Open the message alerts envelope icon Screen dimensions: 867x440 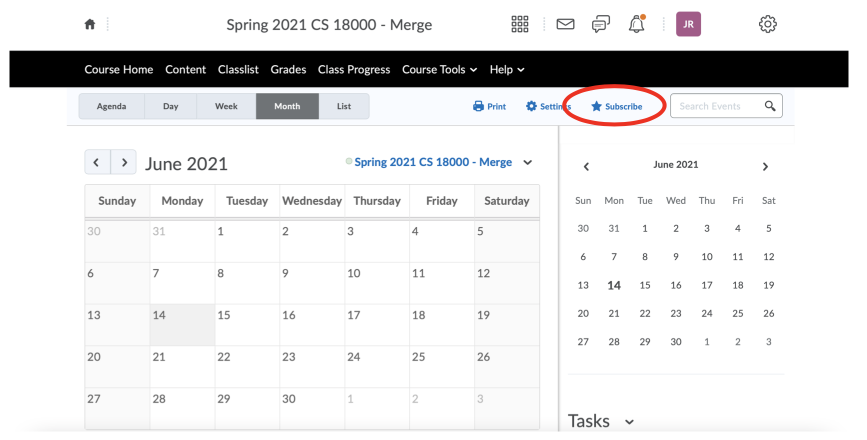click(x=565, y=24)
